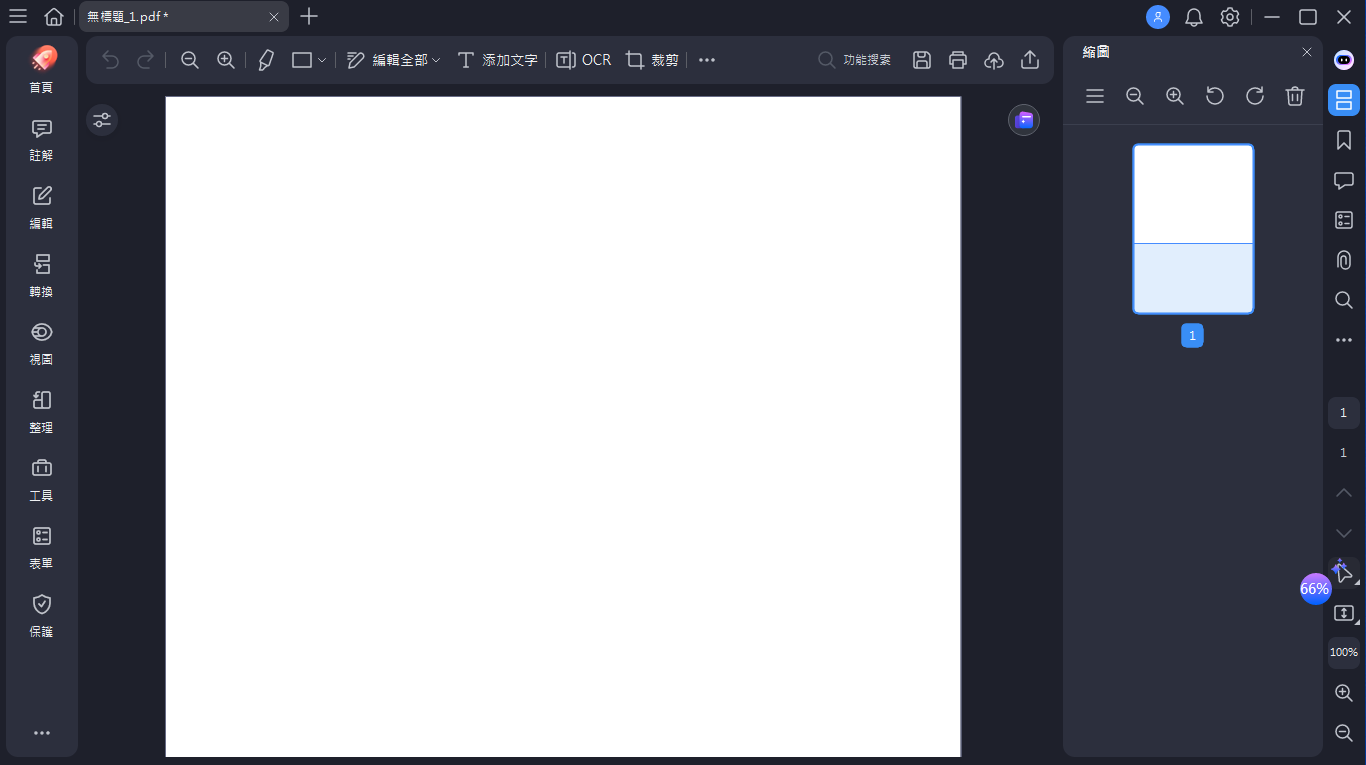Image resolution: width=1366 pixels, height=765 pixels.
Task: Open the user account avatar
Action: [1158, 17]
